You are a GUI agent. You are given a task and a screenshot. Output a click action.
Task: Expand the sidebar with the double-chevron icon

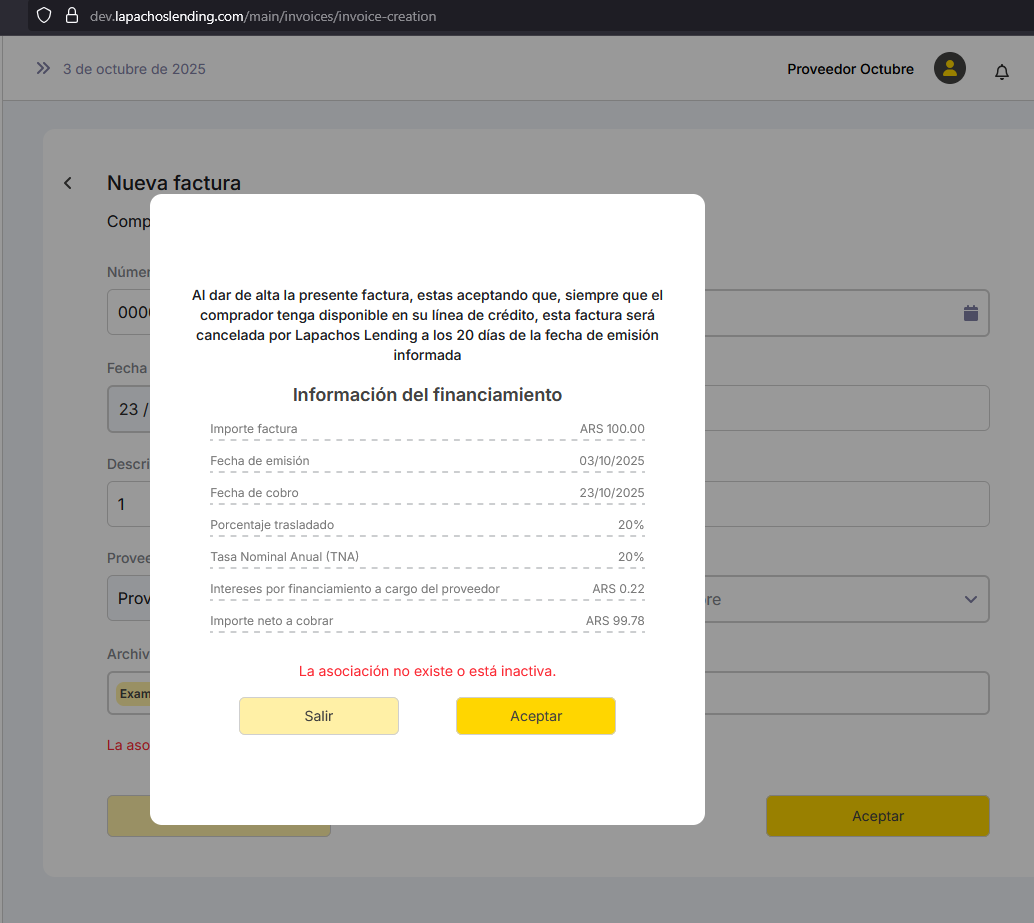click(43, 69)
